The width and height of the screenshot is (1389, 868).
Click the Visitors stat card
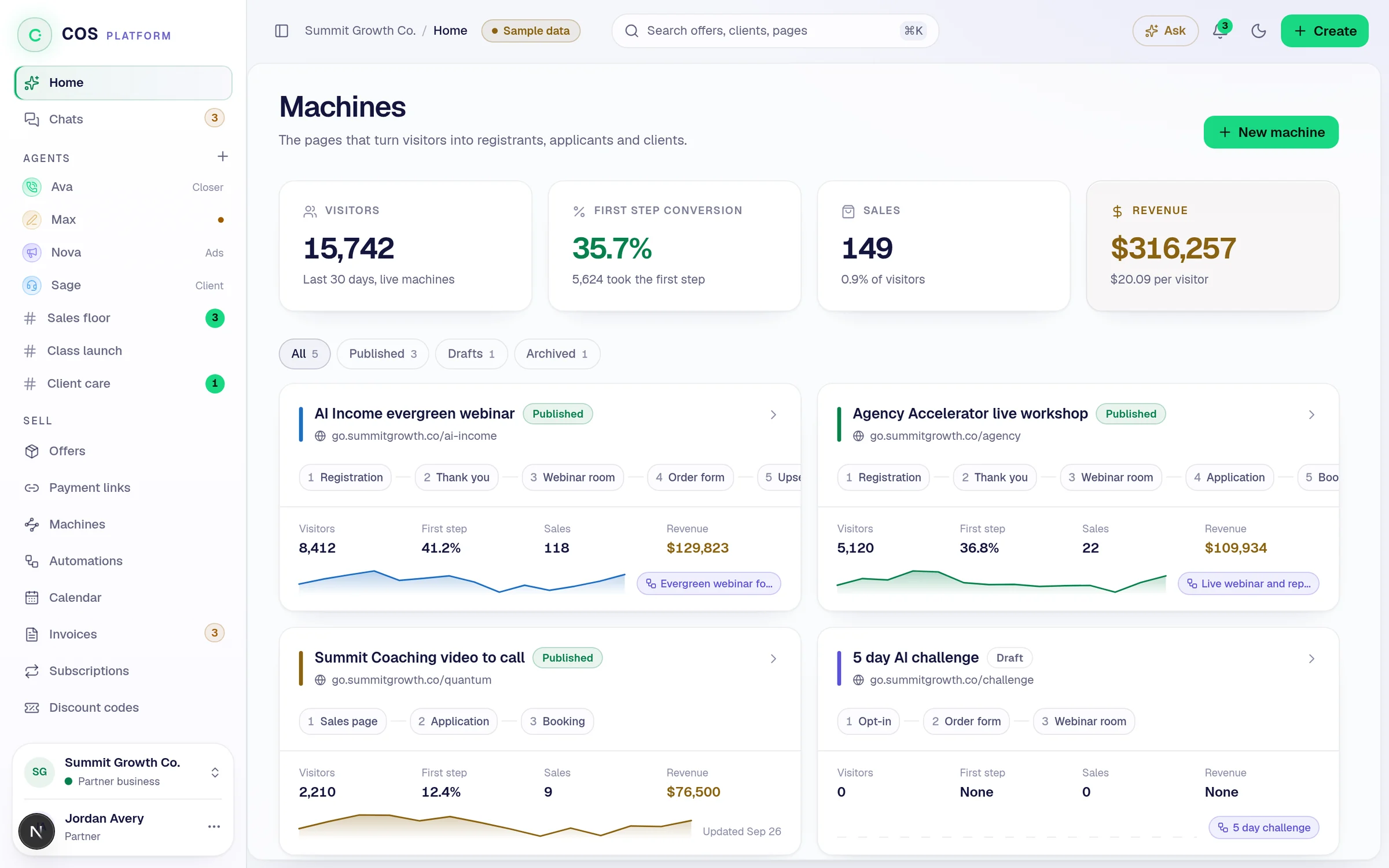[x=406, y=246]
